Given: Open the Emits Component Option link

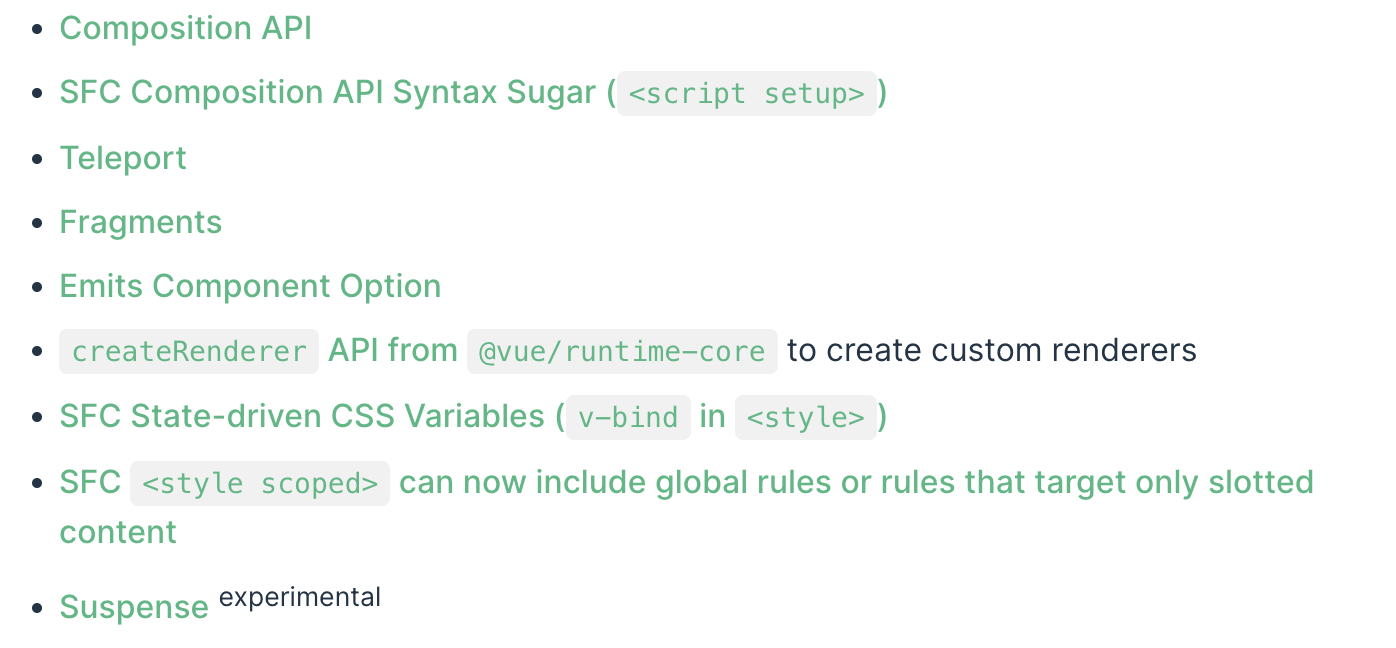Looking at the screenshot, I should [250, 286].
